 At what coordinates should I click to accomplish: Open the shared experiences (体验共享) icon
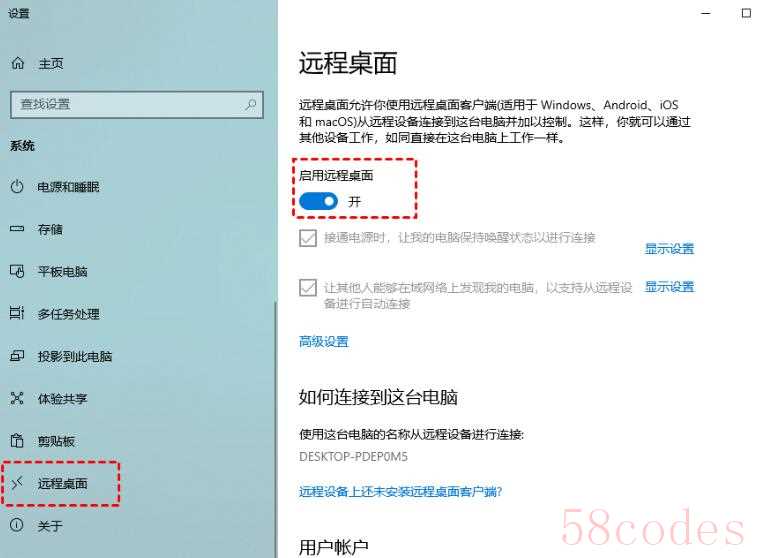(x=17, y=399)
